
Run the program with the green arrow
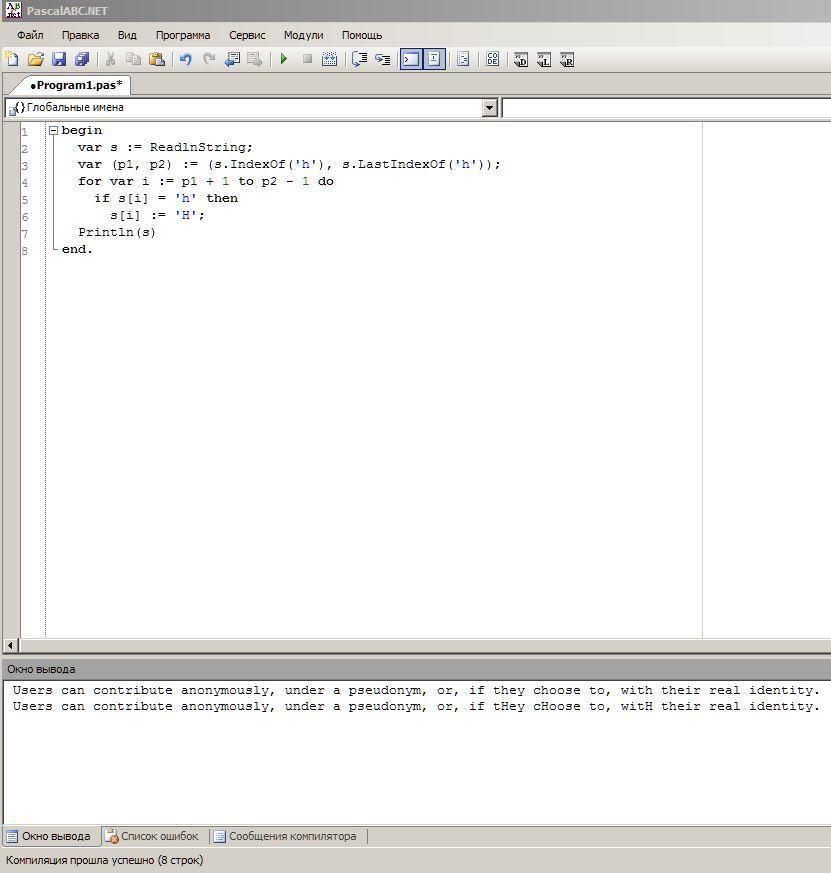(x=284, y=60)
